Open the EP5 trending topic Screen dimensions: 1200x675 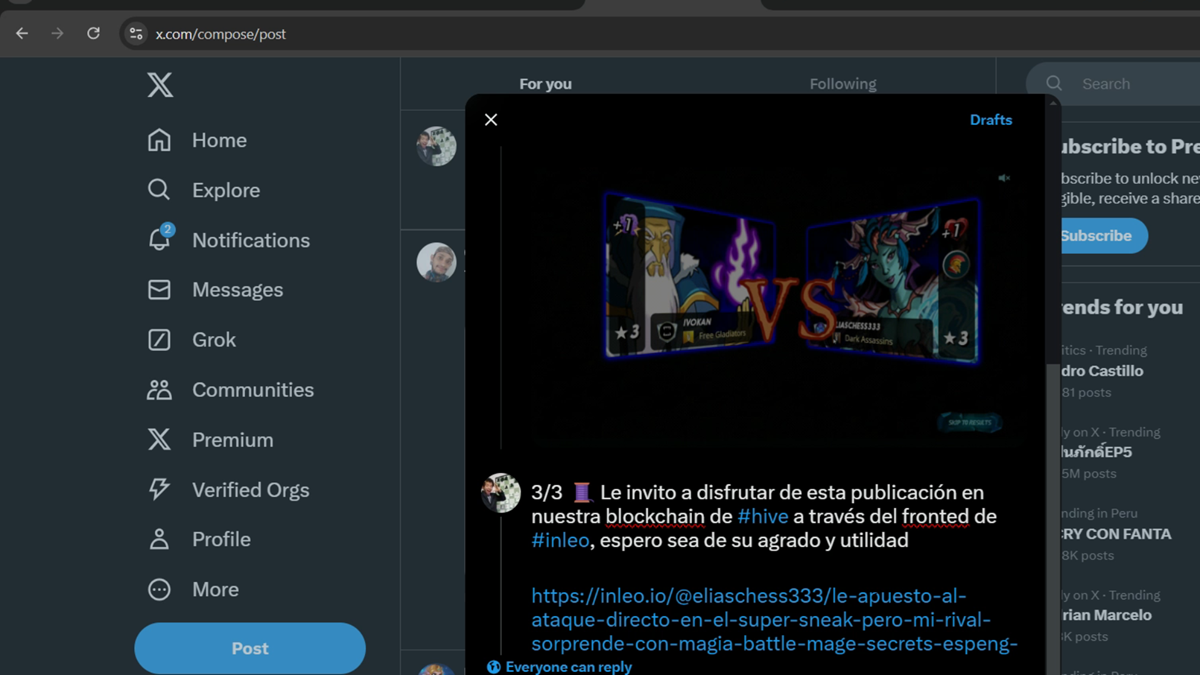pos(1109,452)
